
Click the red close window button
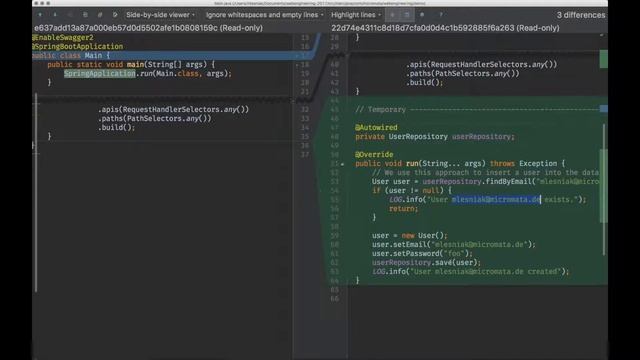coord(36,3)
